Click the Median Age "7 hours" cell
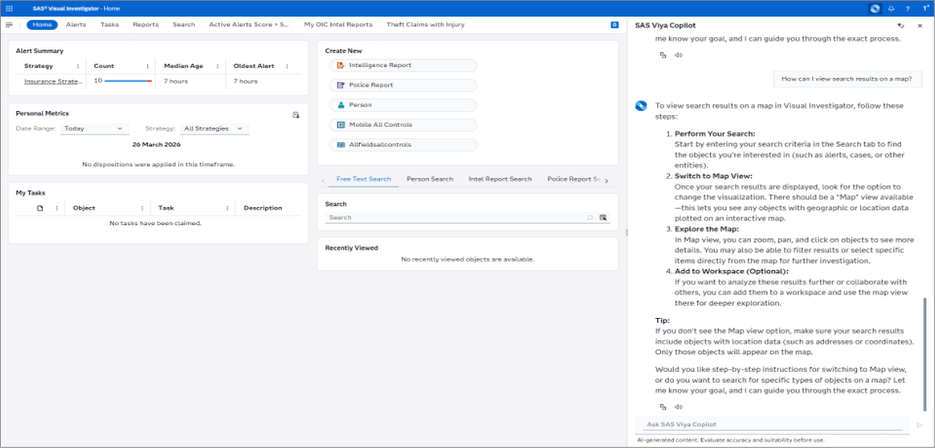Viewport: 935px width, 448px height. click(x=174, y=81)
